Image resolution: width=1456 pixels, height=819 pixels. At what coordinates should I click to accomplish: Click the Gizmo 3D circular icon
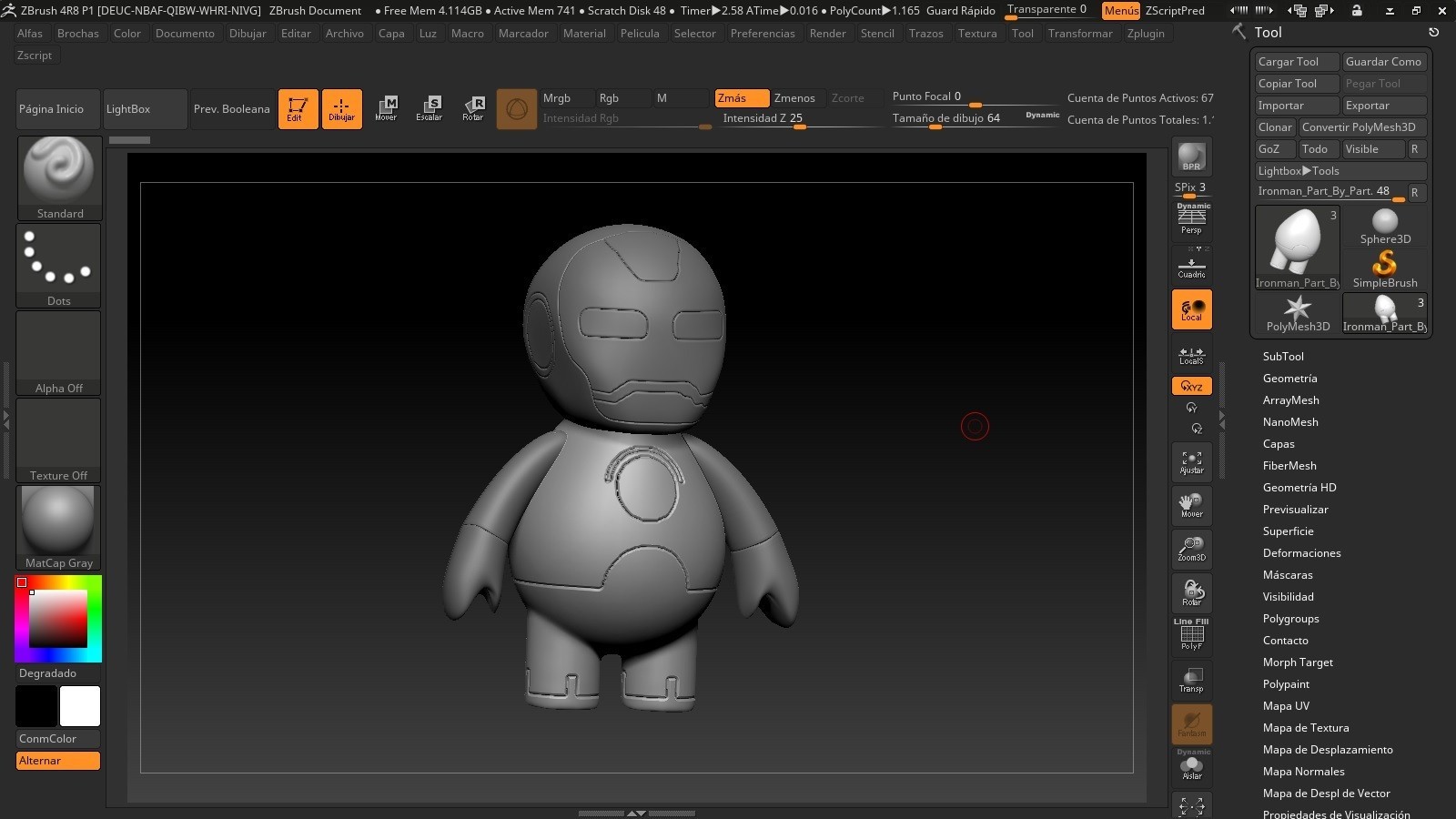pos(516,109)
